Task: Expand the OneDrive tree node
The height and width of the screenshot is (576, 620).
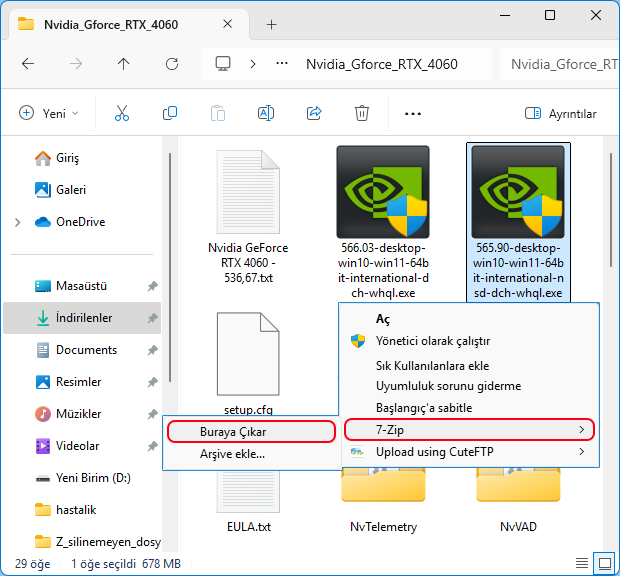Action: pos(17,222)
